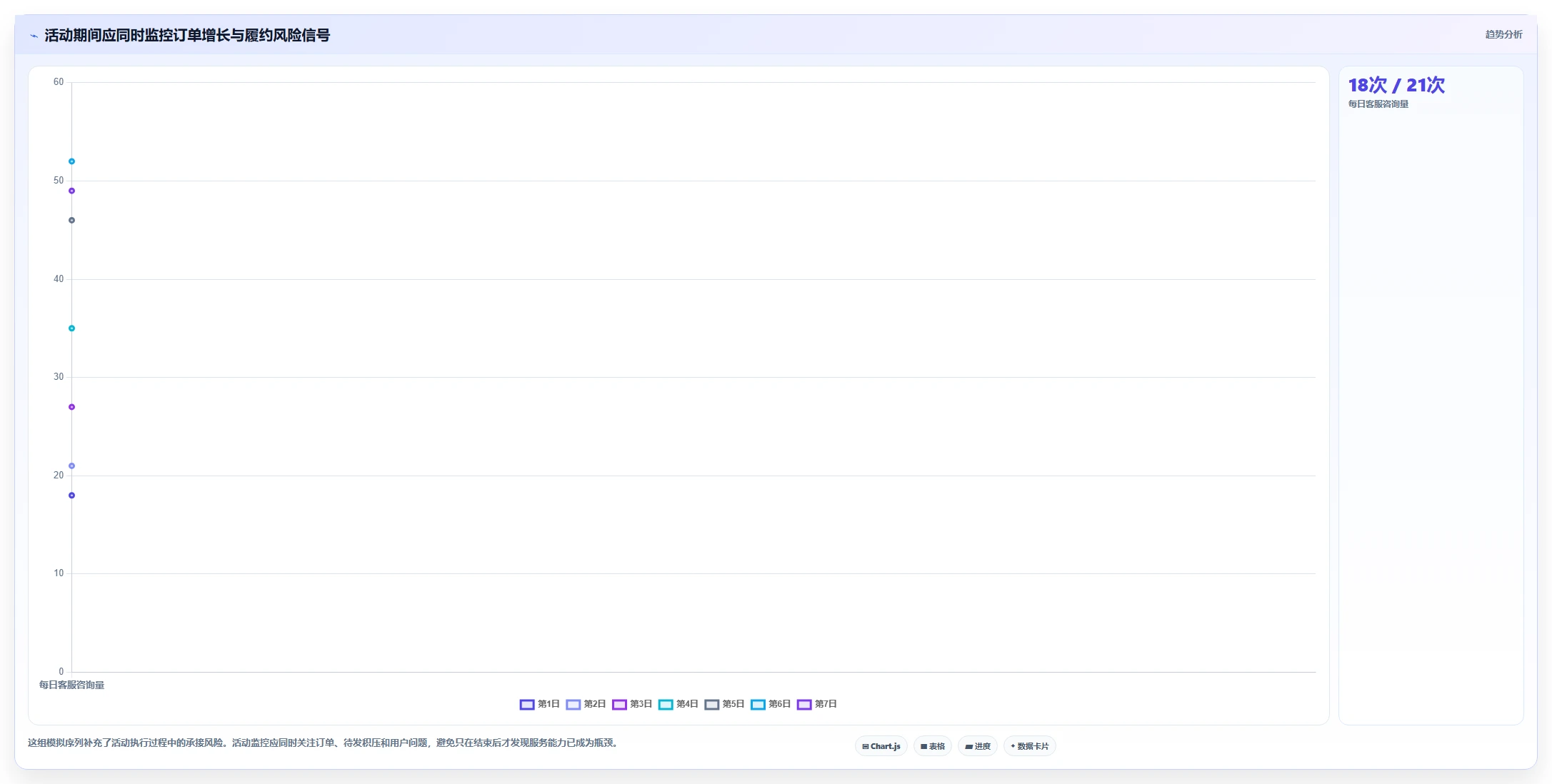Click the purple data point at 49
Screen dimensions: 1552x784
click(x=71, y=191)
